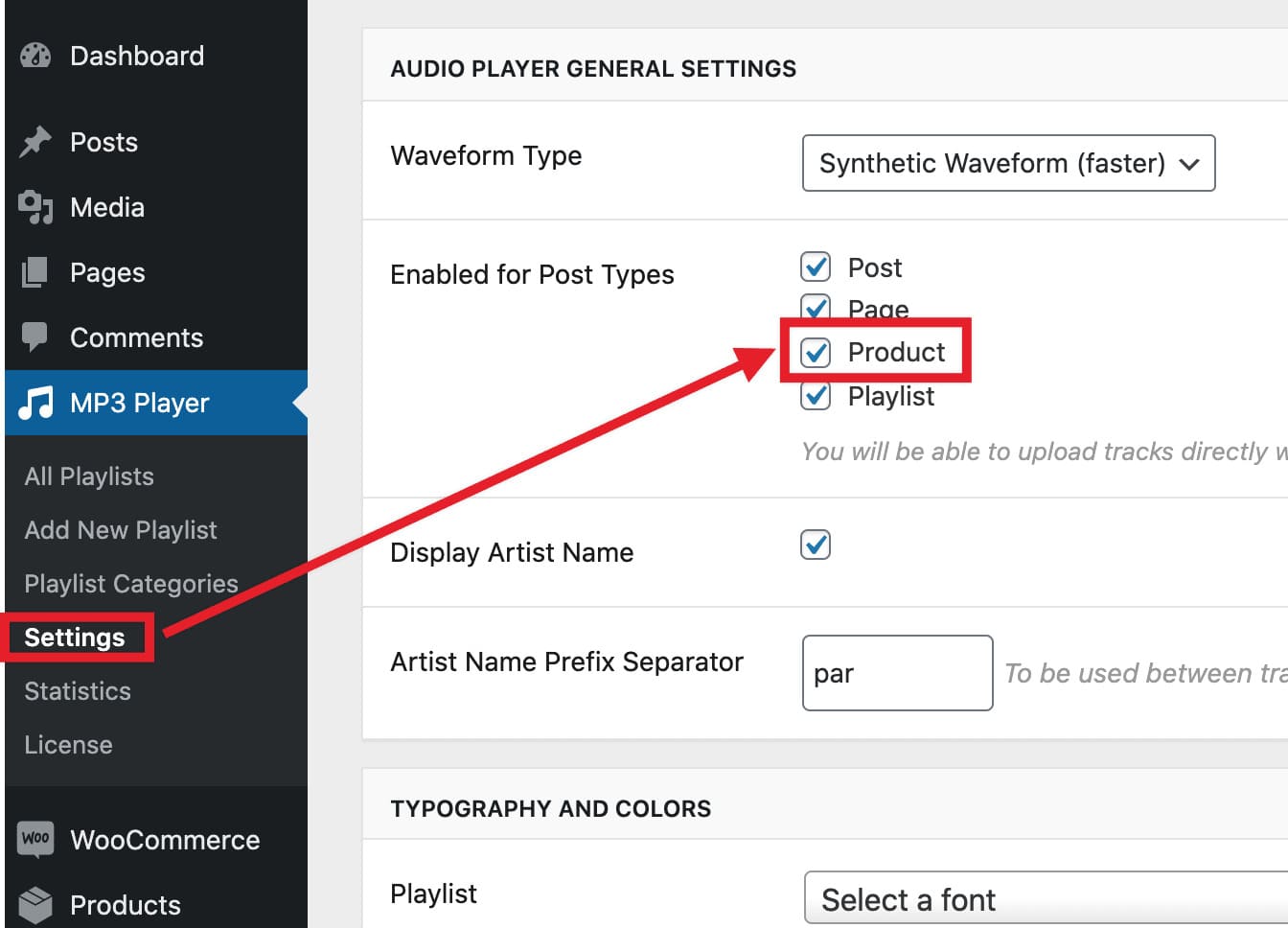The width and height of the screenshot is (1288, 928).
Task: Click the 'Artist Name Prefix Separator' label
Action: click(x=566, y=662)
